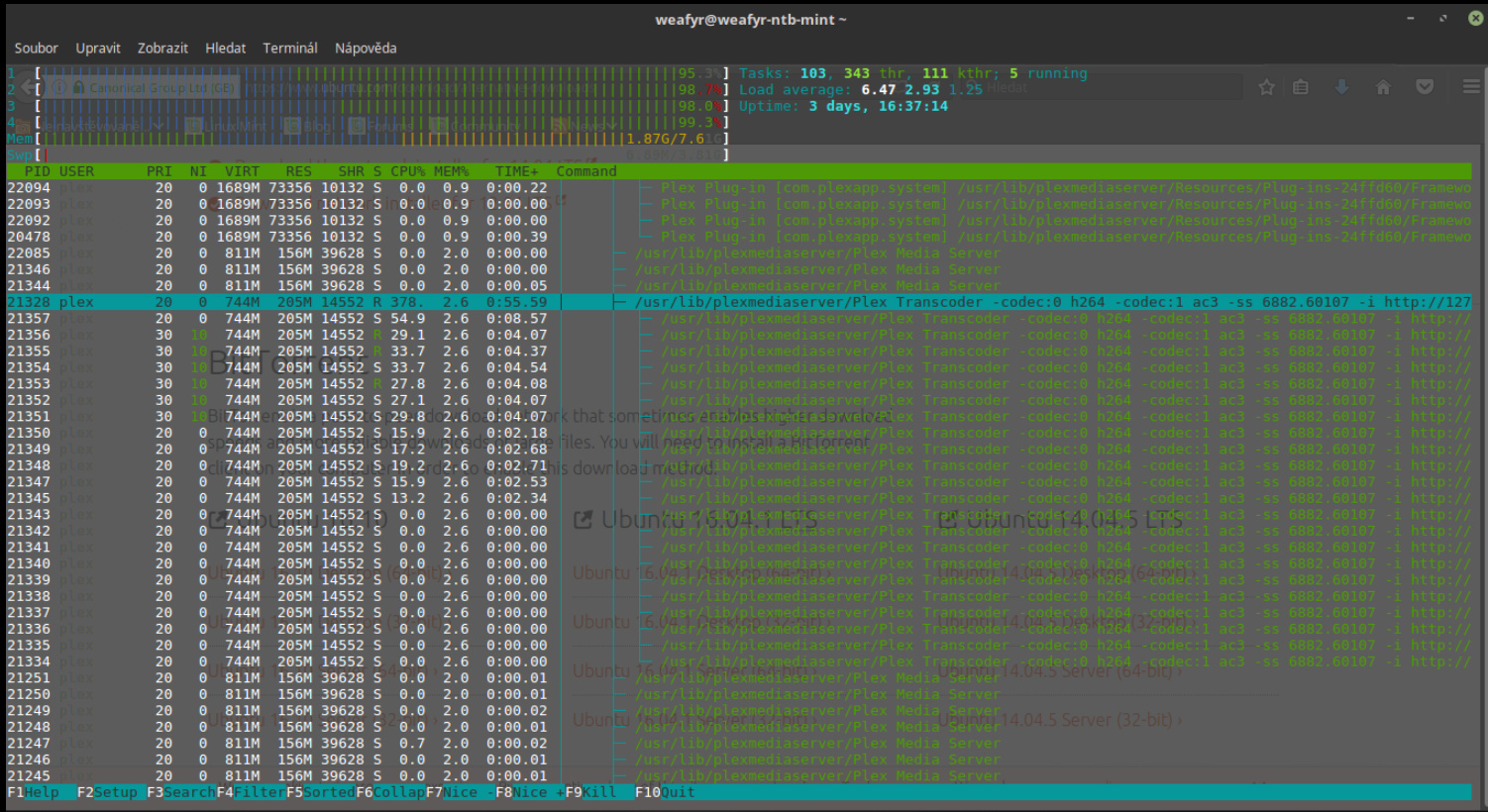Sort by the TIME+ column header
1488x812 pixels.
click(x=517, y=171)
